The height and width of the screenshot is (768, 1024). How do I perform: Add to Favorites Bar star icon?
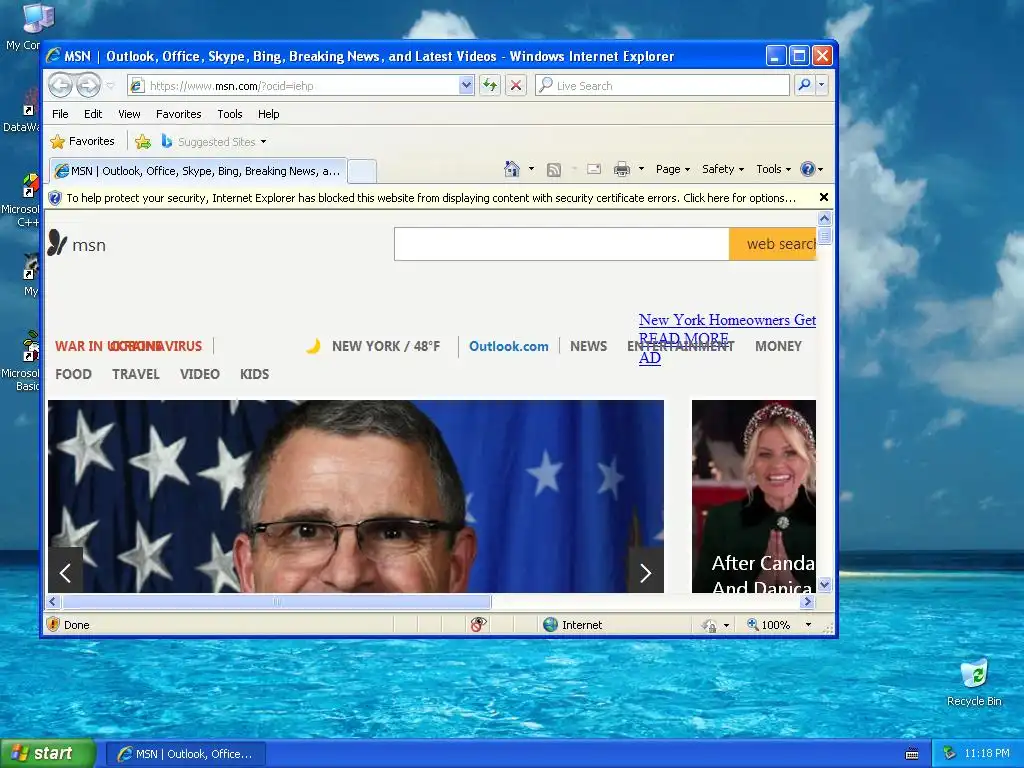142,141
